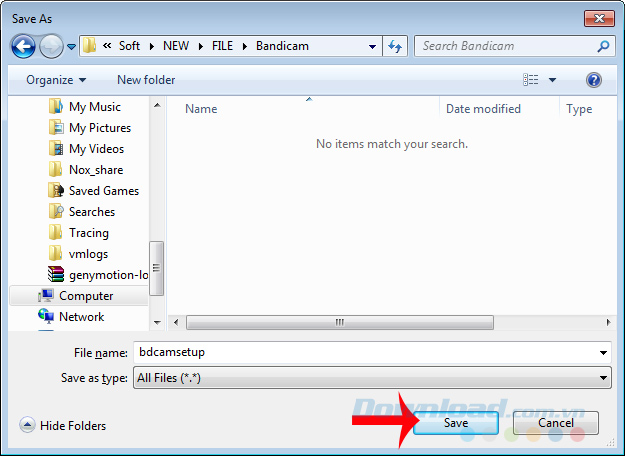Click the horizontal scrollbar thumb in file list
The height and width of the screenshot is (456, 625).
340,322
